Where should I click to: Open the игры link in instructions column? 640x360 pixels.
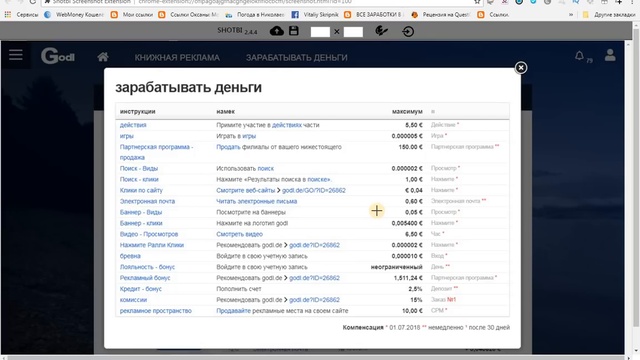[127, 136]
